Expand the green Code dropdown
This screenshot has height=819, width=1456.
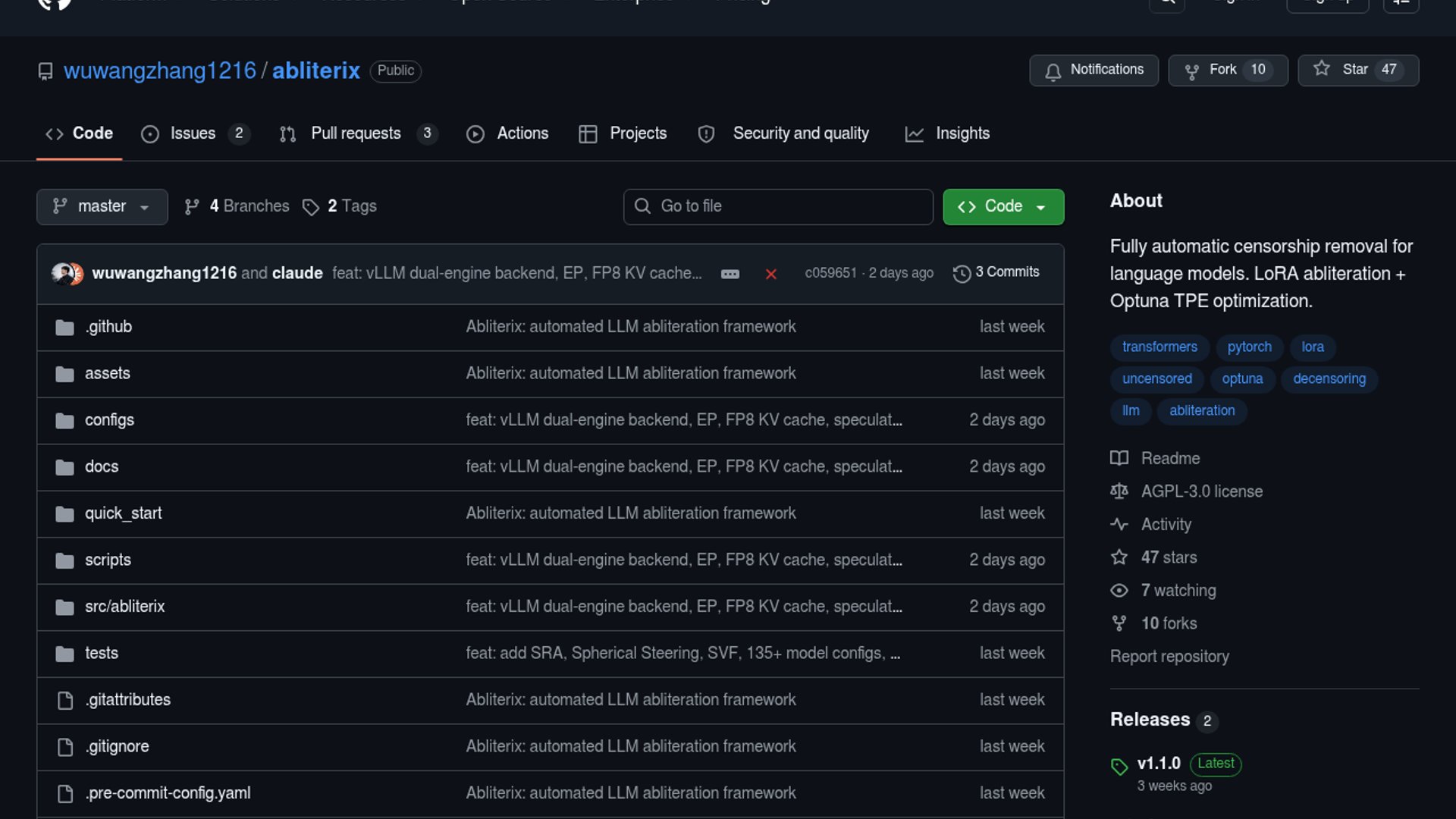(x=1003, y=206)
